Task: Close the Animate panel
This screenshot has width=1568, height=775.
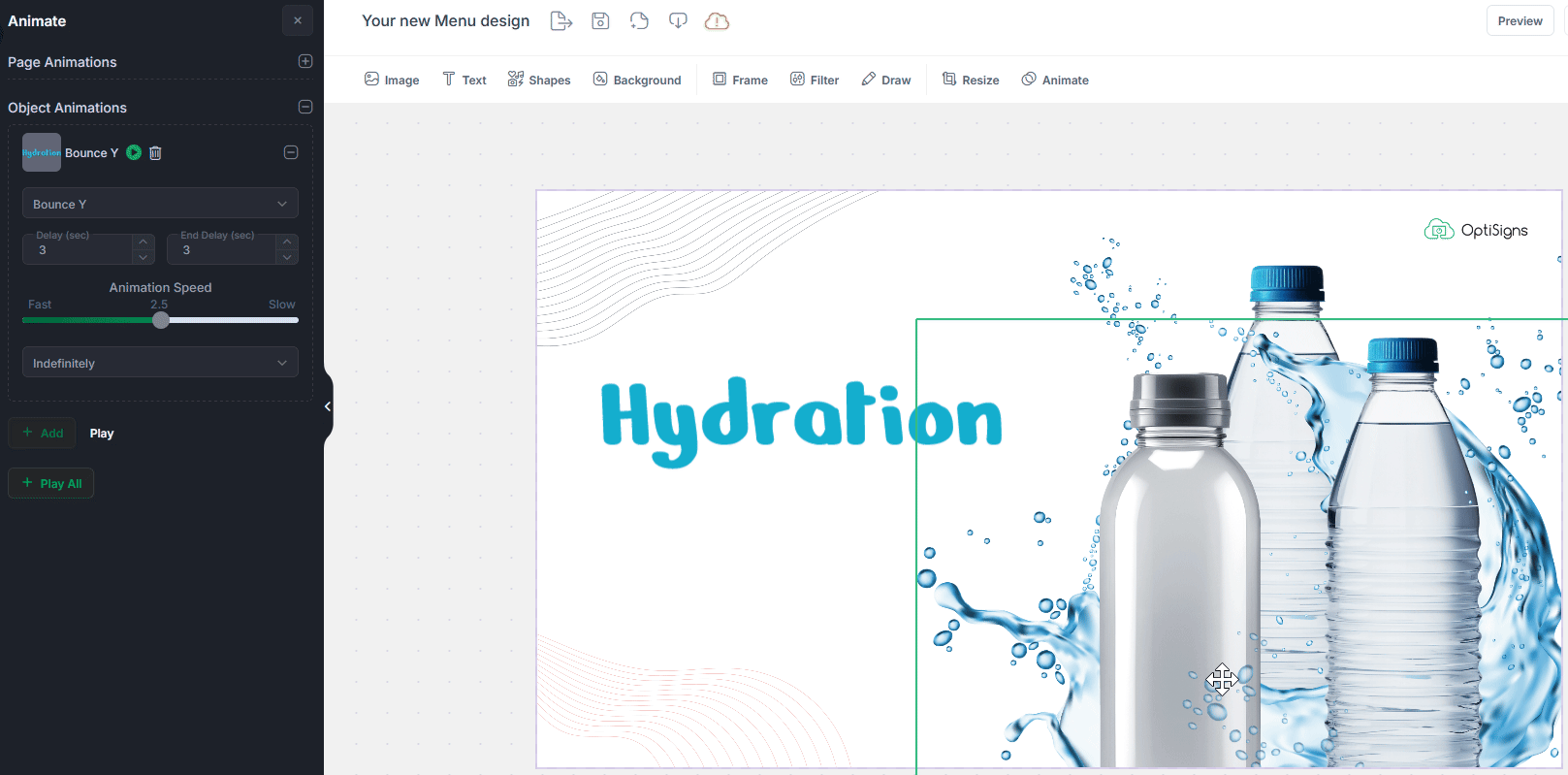Action: pos(298,20)
